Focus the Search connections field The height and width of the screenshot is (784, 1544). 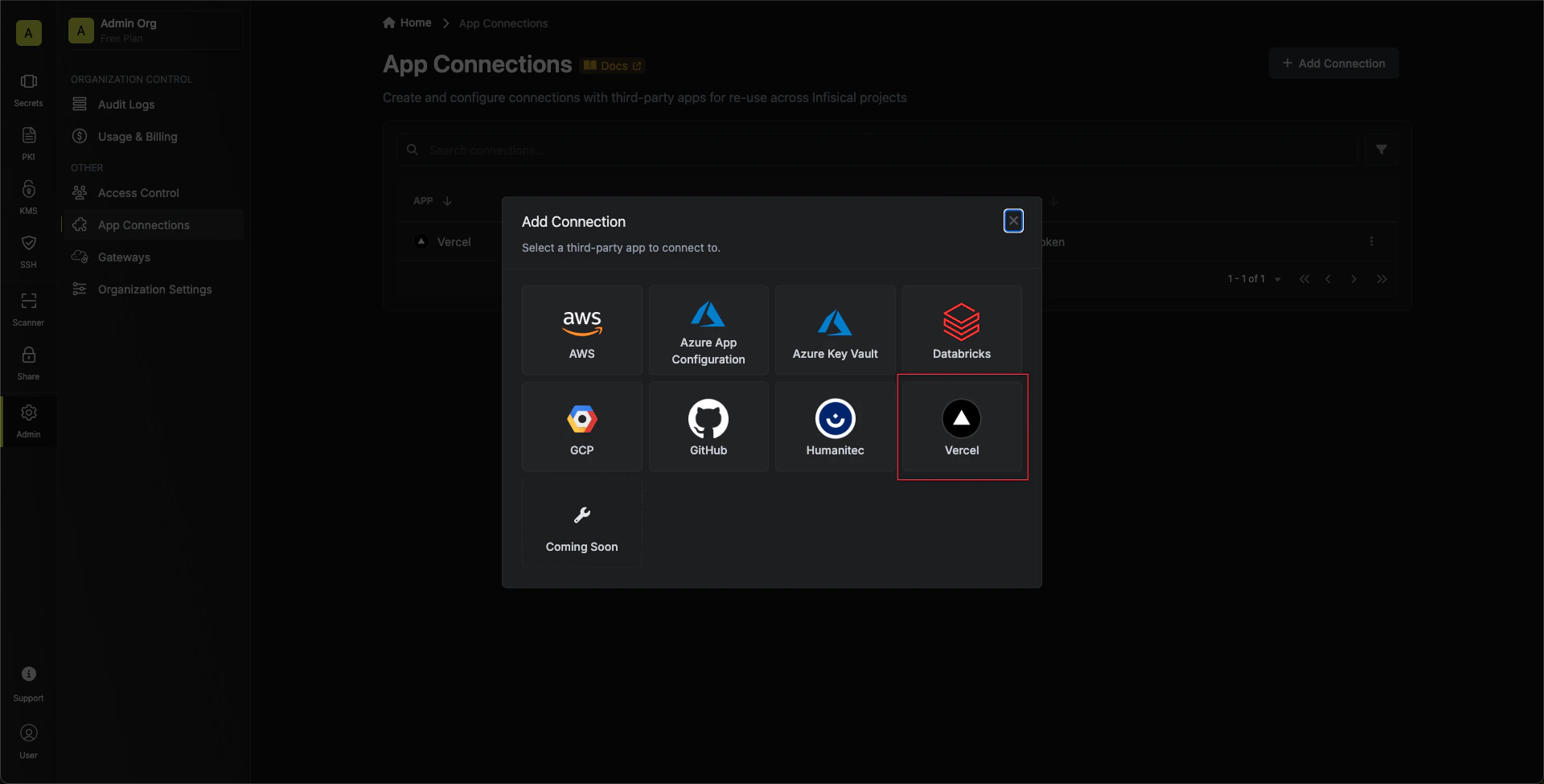pos(877,150)
